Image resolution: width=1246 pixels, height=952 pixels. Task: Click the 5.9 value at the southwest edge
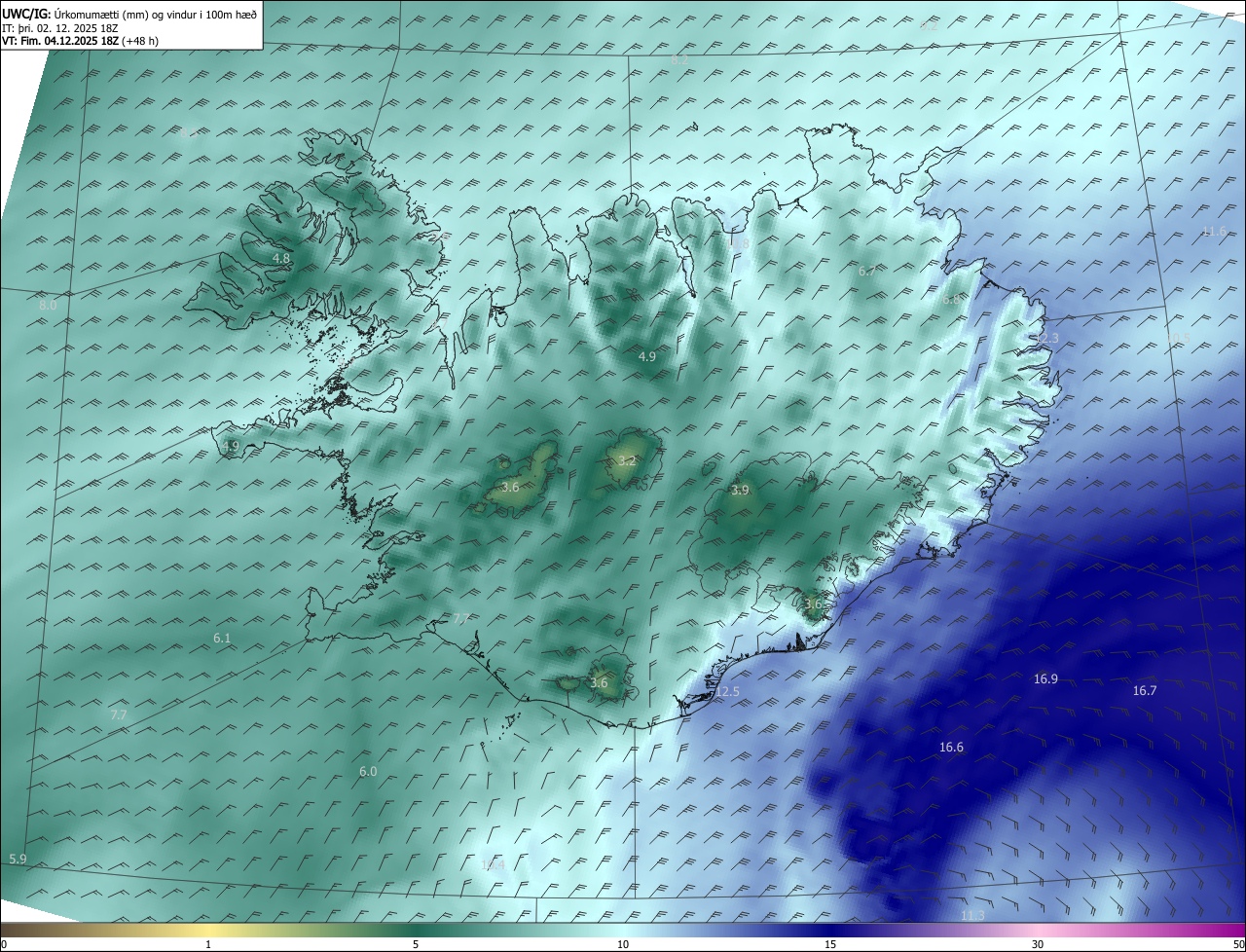18,860
